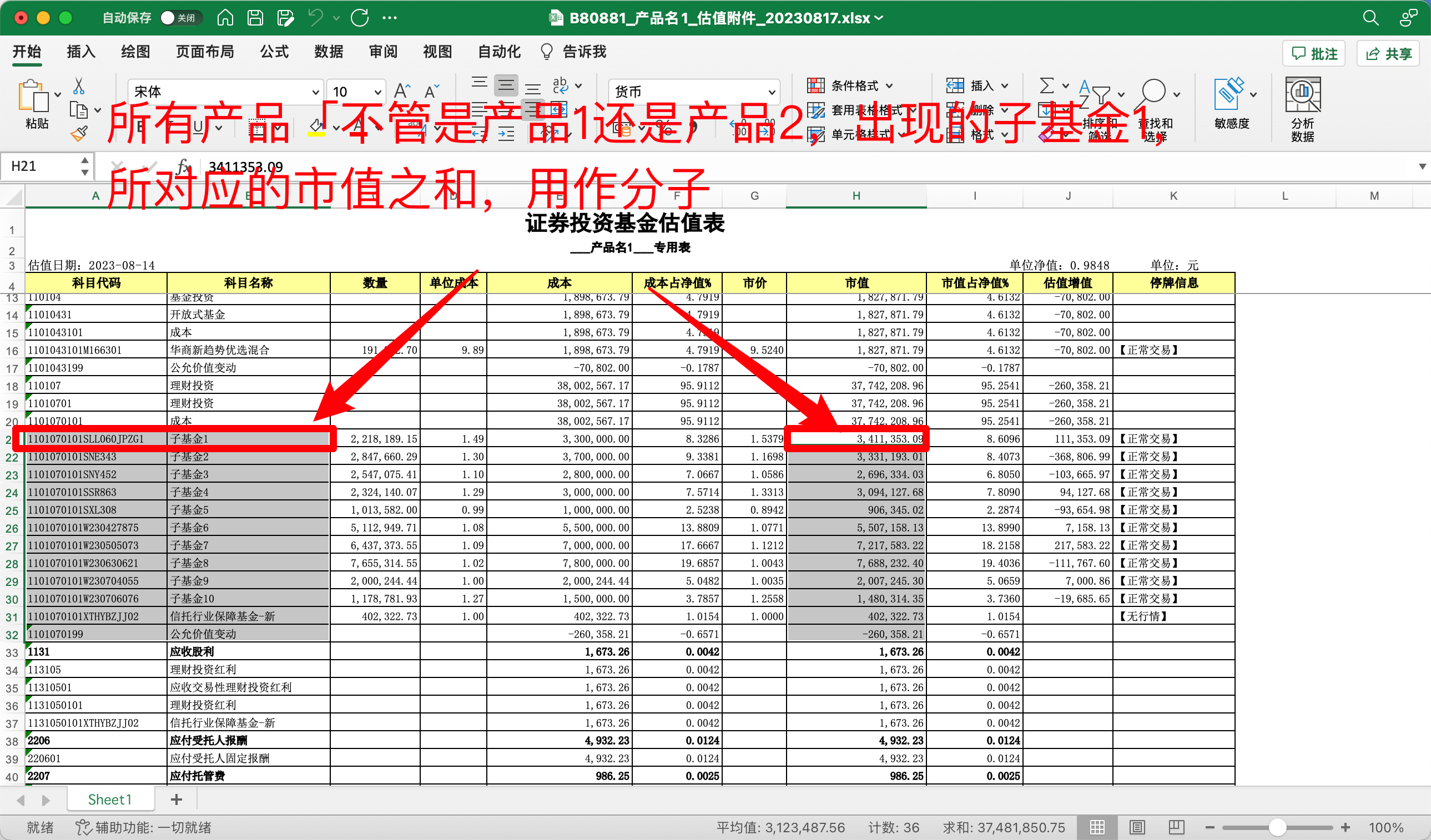Select column H header

pyautogui.click(x=856, y=196)
